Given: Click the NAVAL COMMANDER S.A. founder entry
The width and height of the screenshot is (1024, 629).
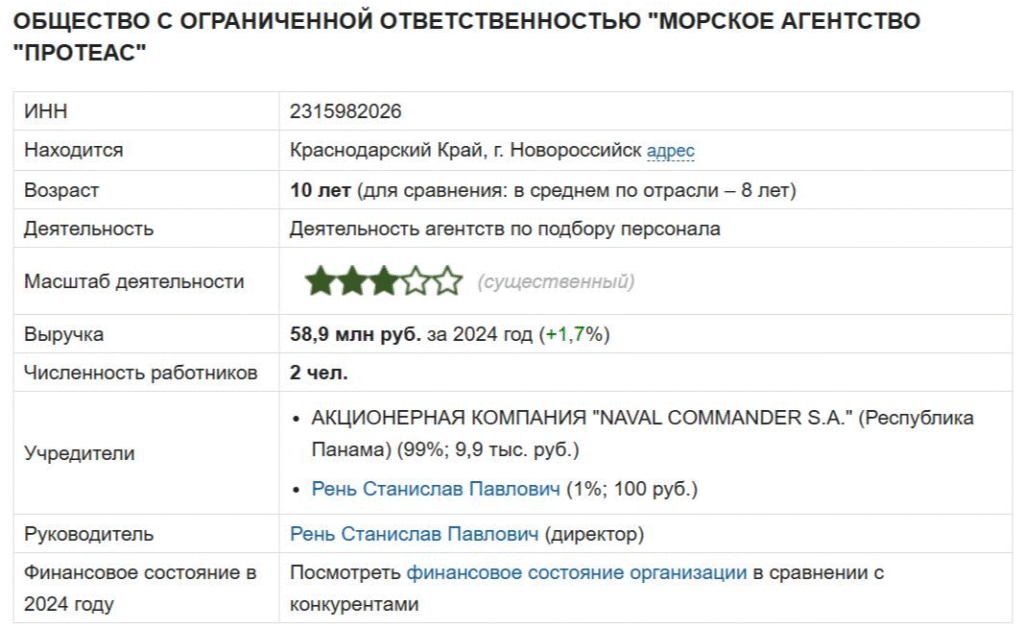Looking at the screenshot, I should pos(643,434).
